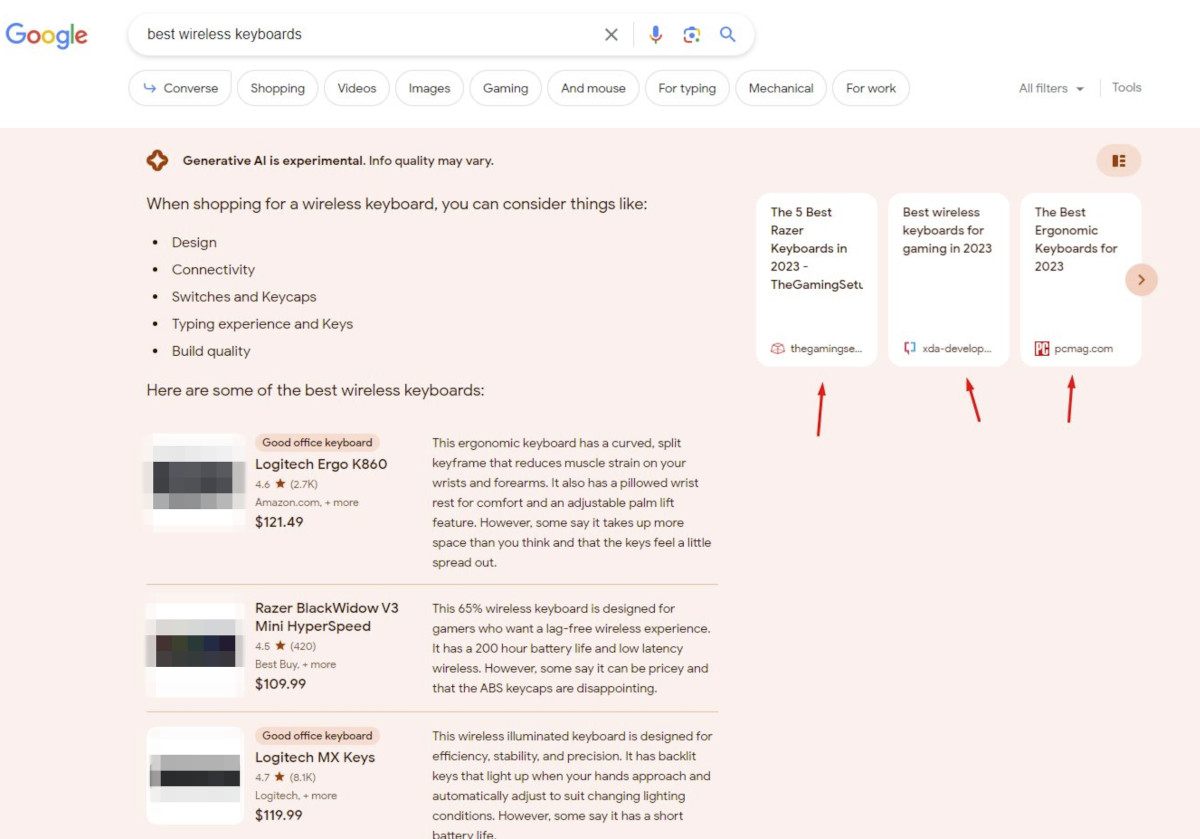Click the xda-developers favicon

pos(908,348)
